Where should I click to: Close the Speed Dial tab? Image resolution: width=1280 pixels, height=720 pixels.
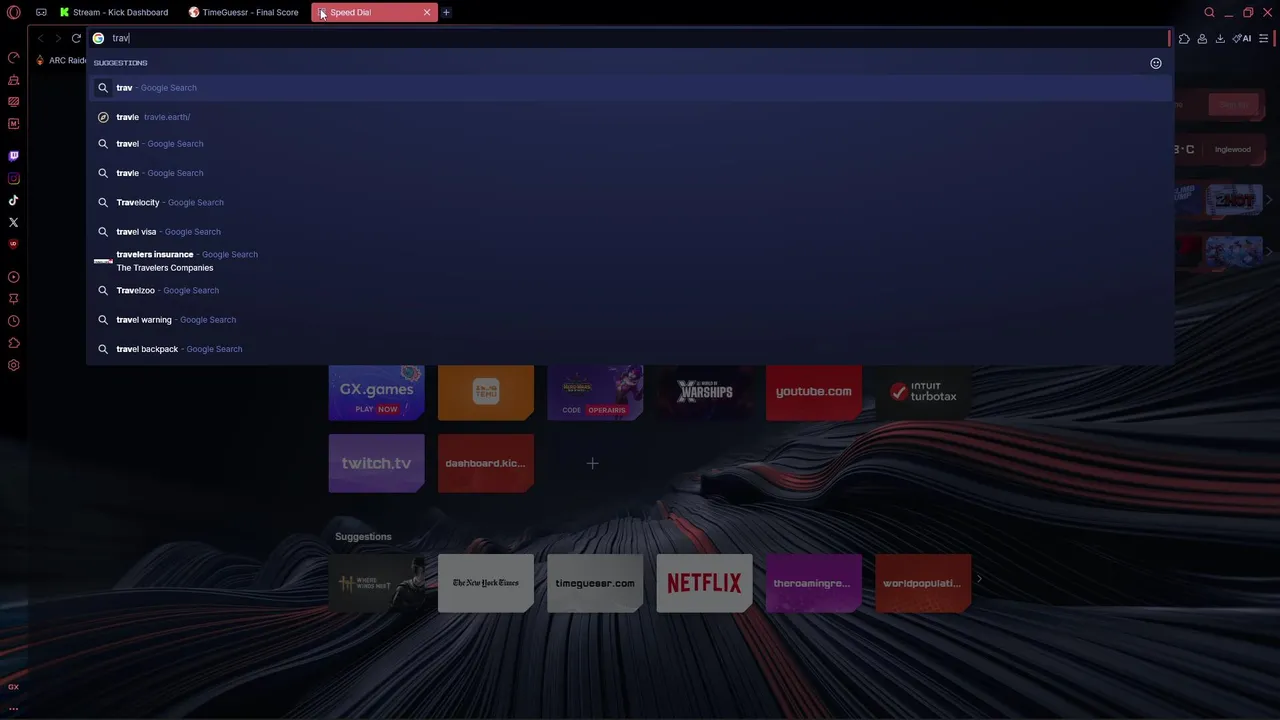[x=427, y=12]
